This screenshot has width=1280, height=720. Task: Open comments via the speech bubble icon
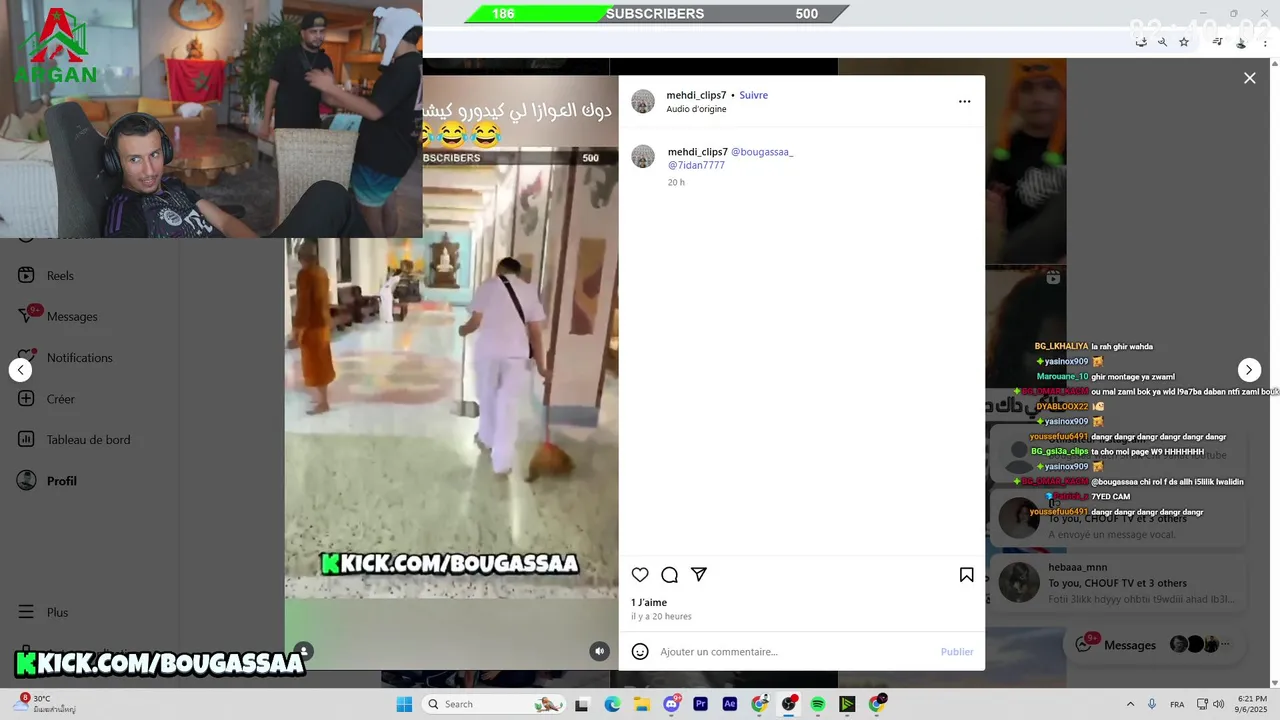pyautogui.click(x=670, y=575)
